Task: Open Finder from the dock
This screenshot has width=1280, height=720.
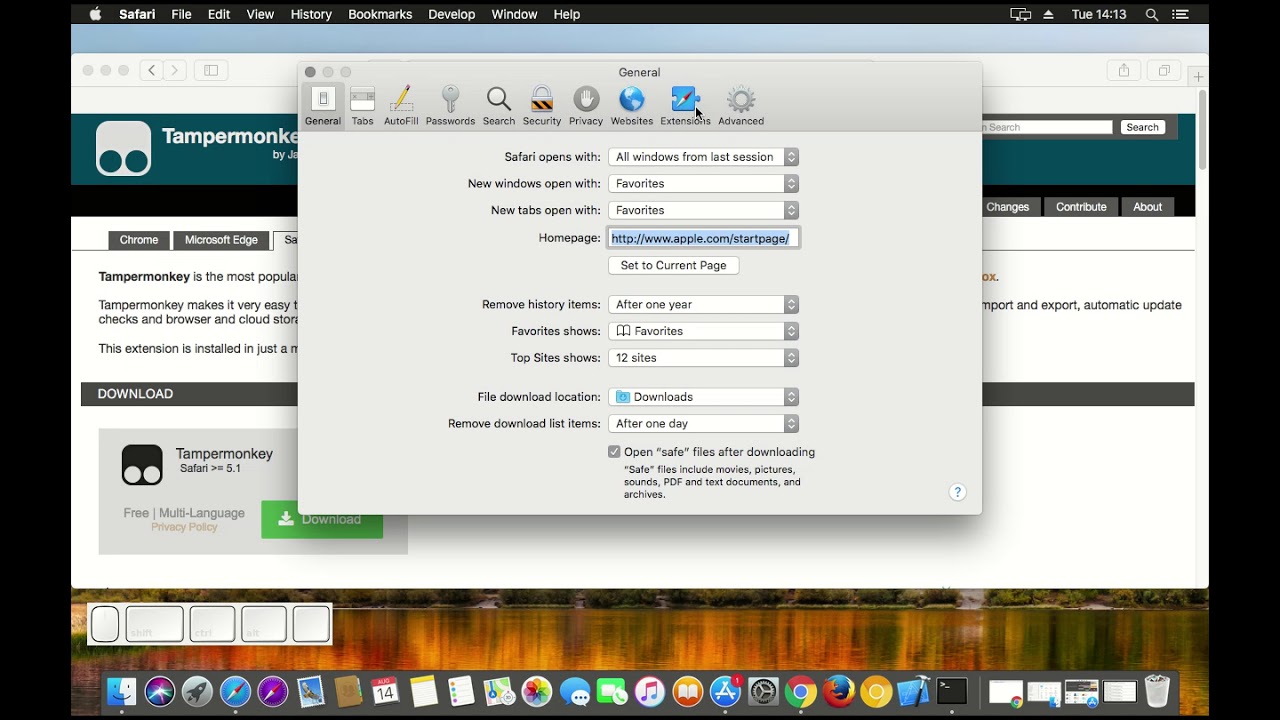Action: tap(121, 691)
